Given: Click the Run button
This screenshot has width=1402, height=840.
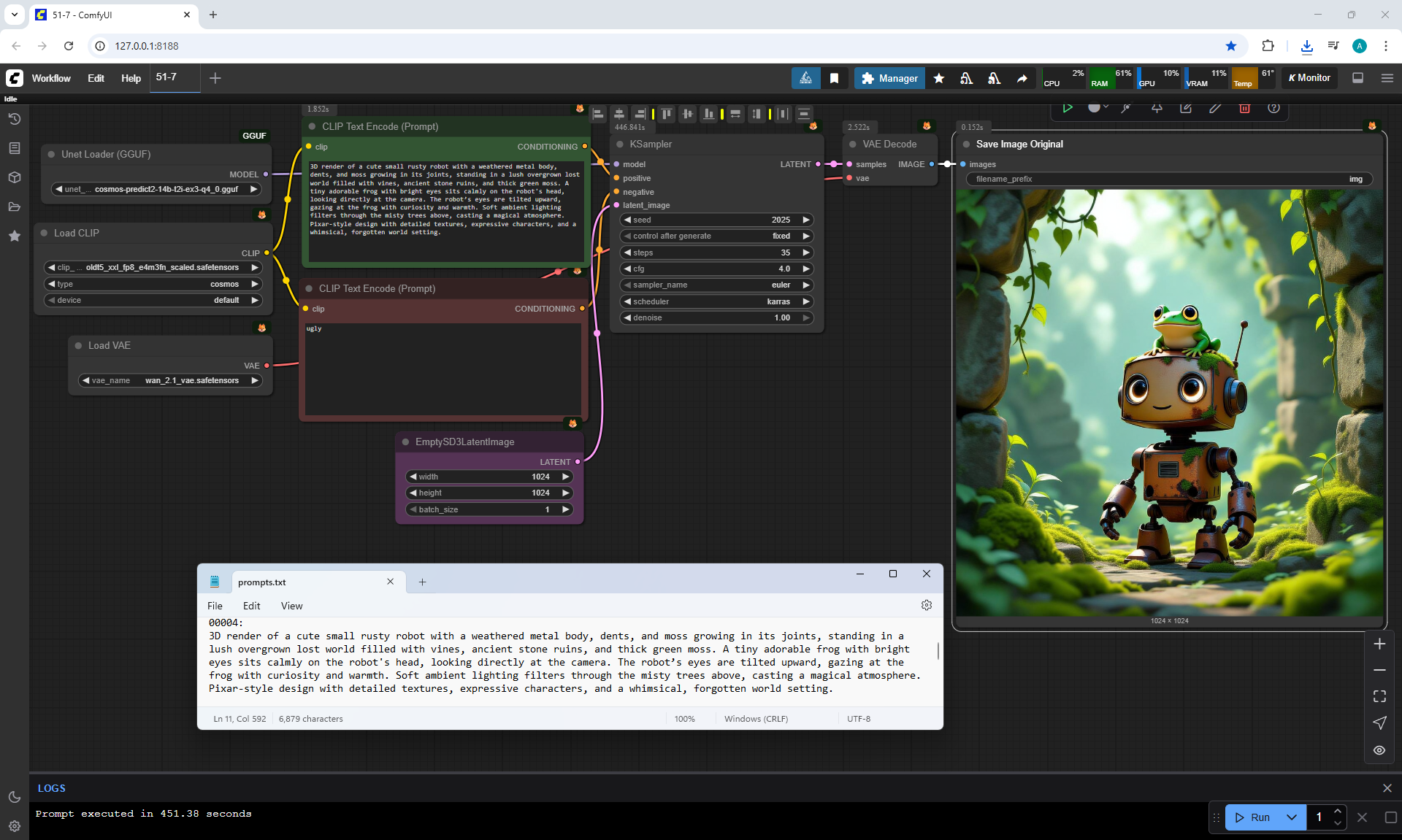Looking at the screenshot, I should (1253, 817).
